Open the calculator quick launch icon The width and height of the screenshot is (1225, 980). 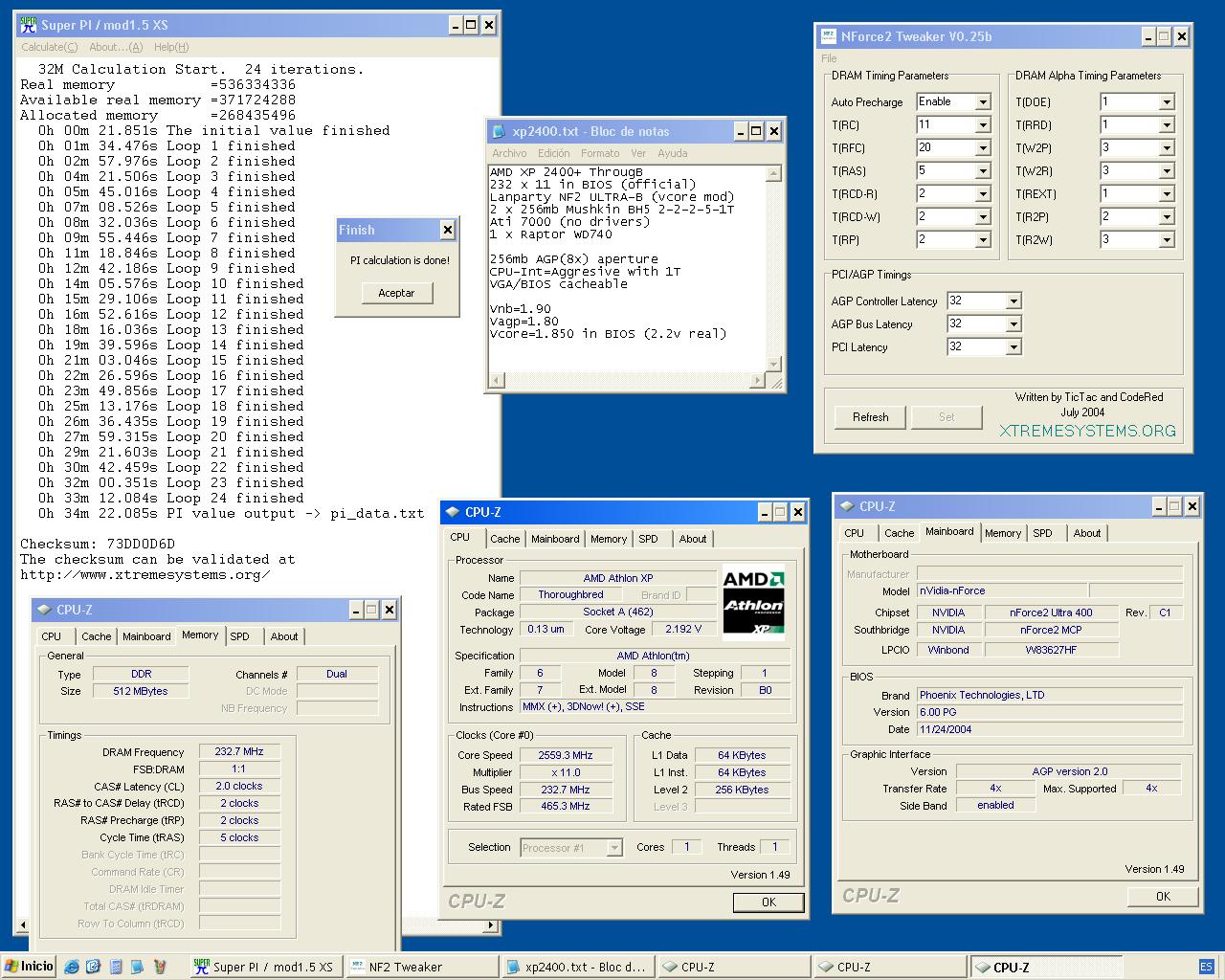(x=116, y=967)
